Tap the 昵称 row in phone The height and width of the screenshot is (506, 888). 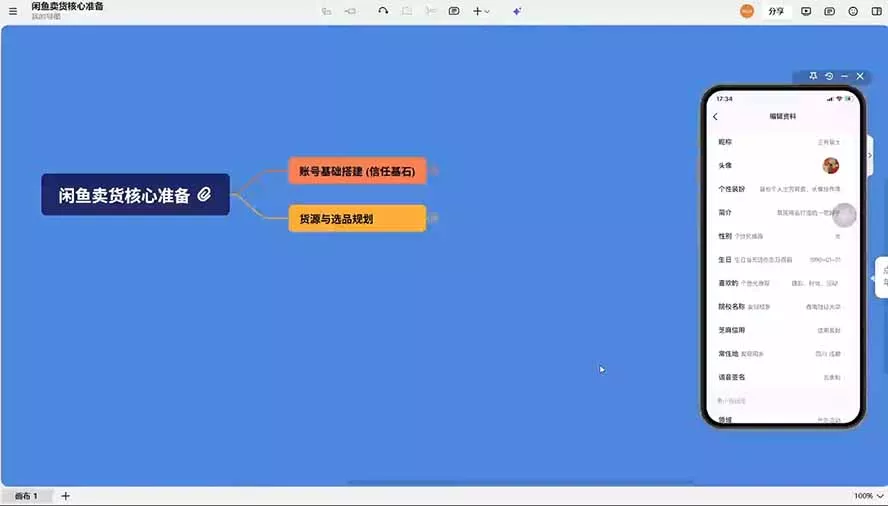point(783,142)
